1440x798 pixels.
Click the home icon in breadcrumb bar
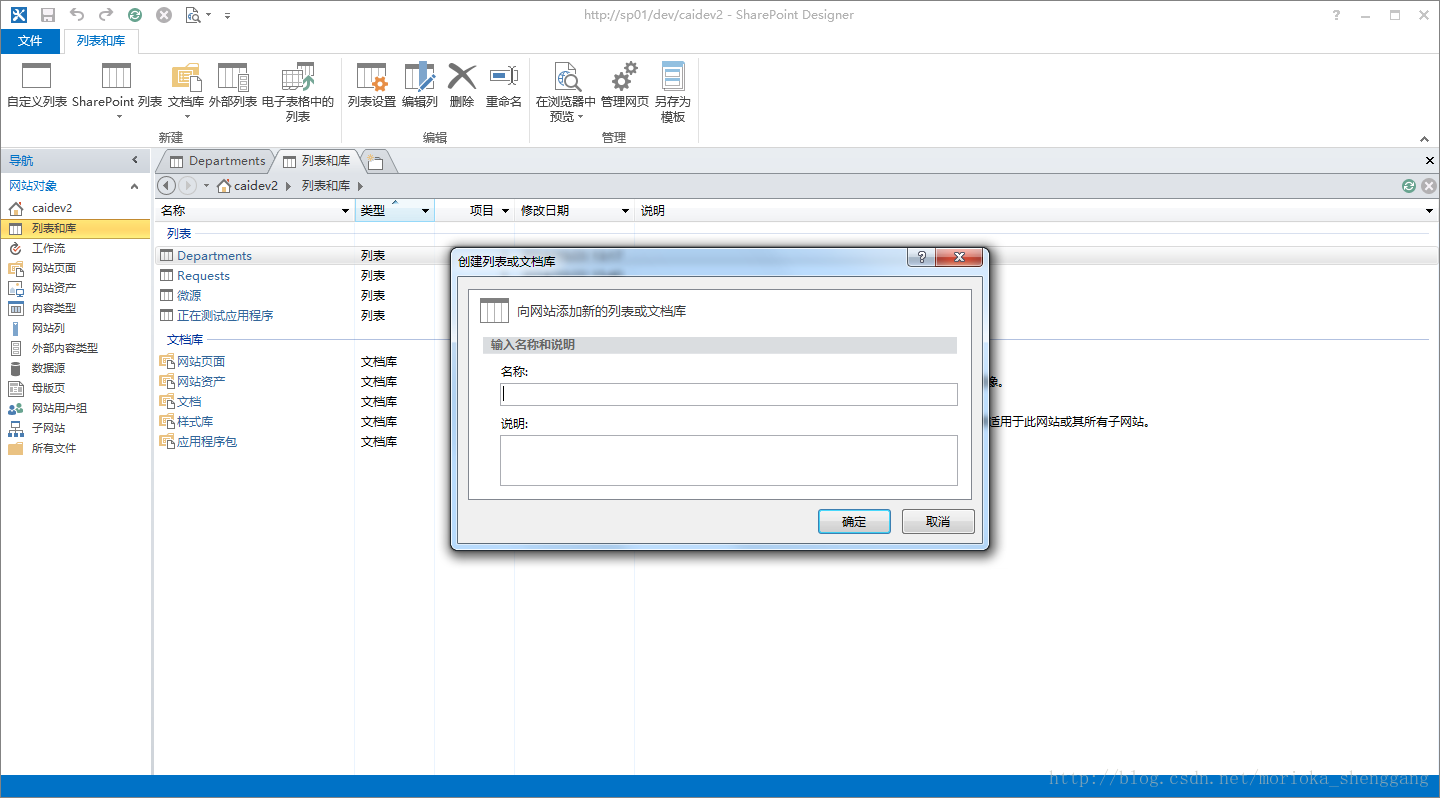click(225, 186)
